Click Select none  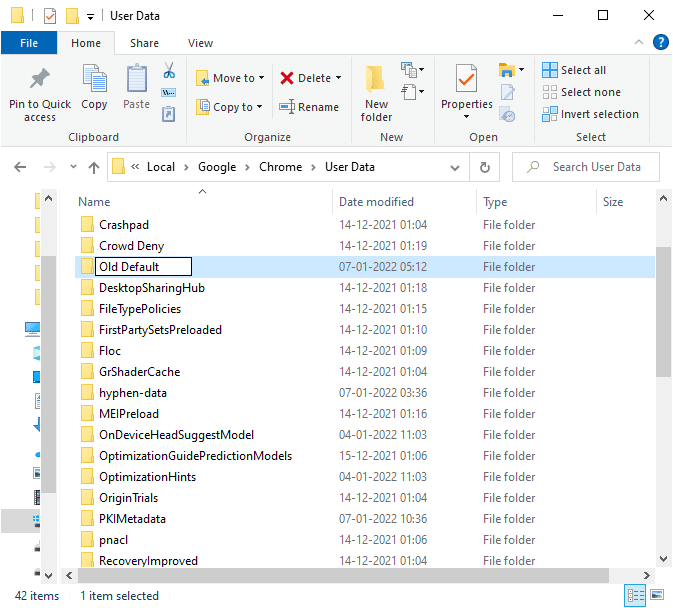click(582, 92)
